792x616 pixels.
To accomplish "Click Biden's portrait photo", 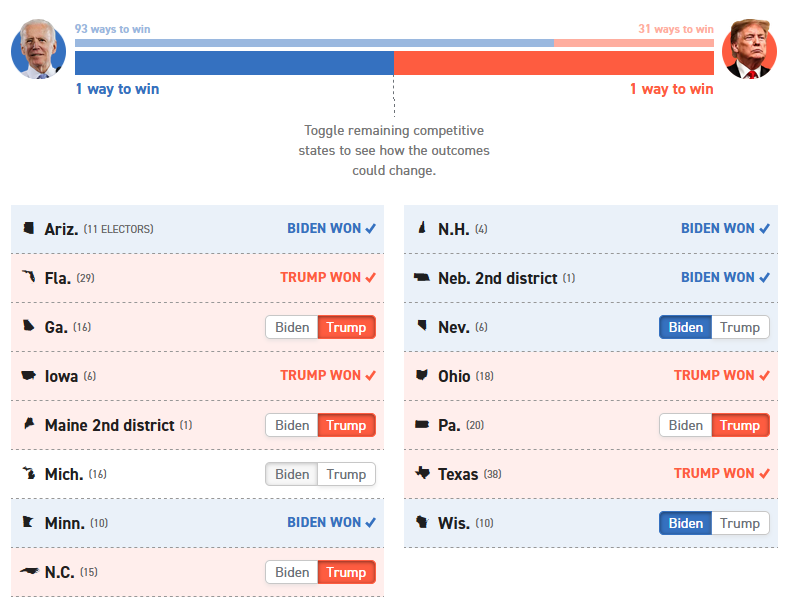I will (38, 49).
